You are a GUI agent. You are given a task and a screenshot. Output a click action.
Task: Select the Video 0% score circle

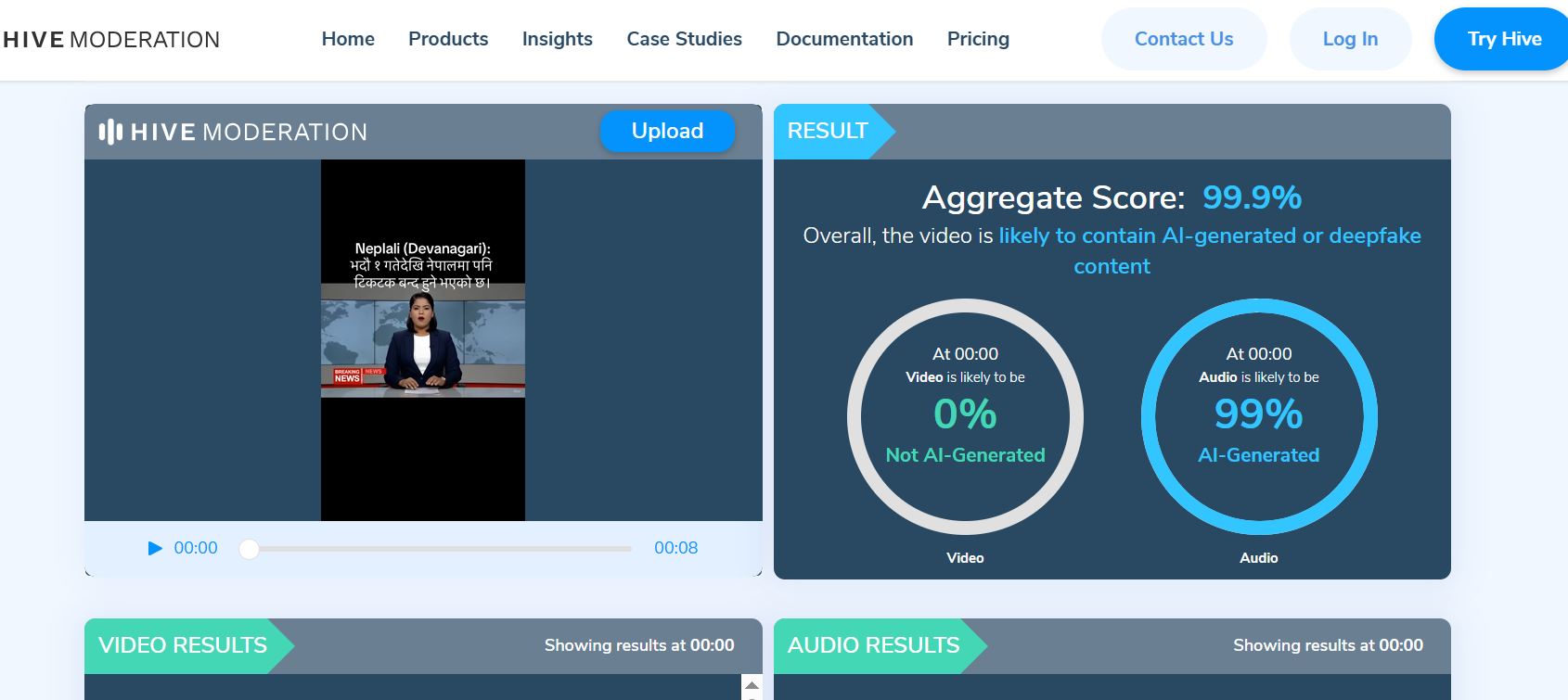pyautogui.click(x=965, y=416)
